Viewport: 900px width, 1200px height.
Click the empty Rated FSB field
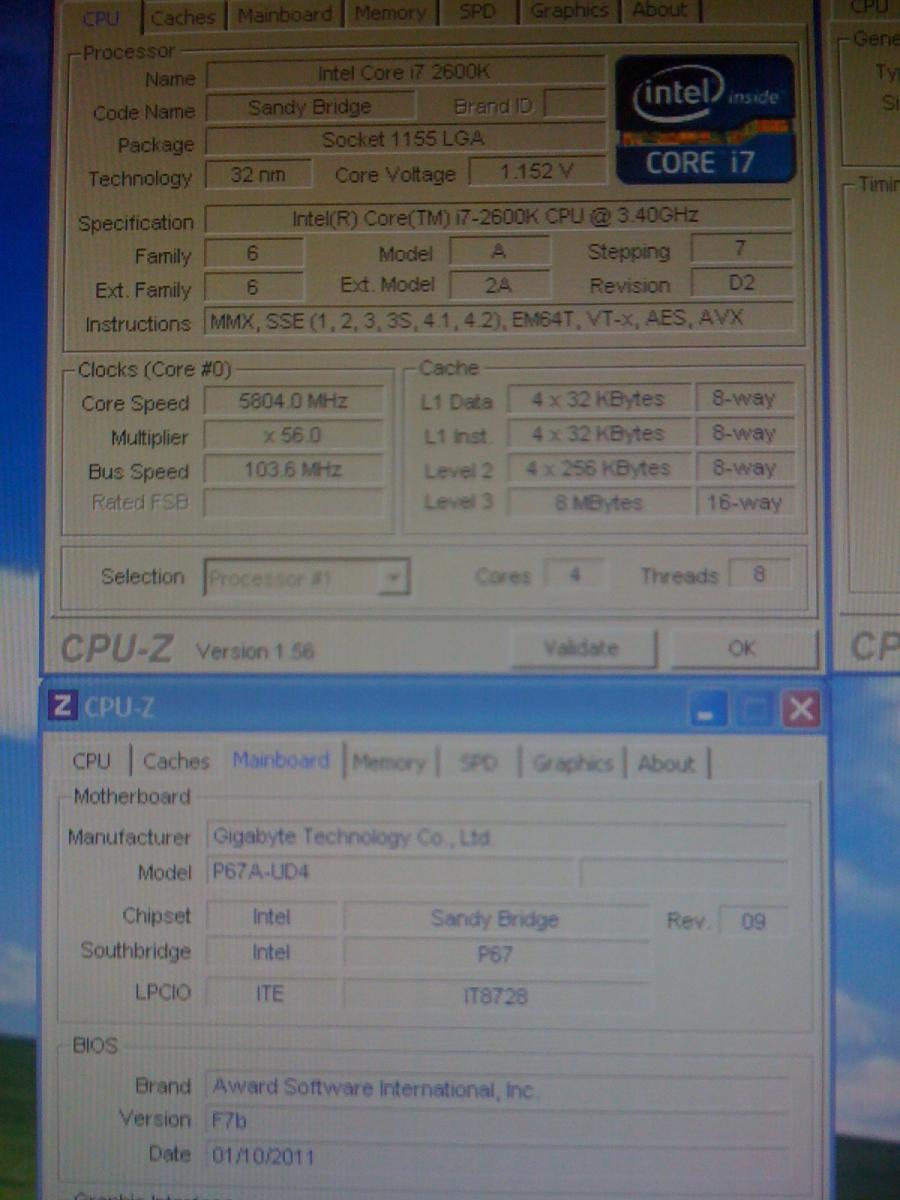(x=295, y=502)
